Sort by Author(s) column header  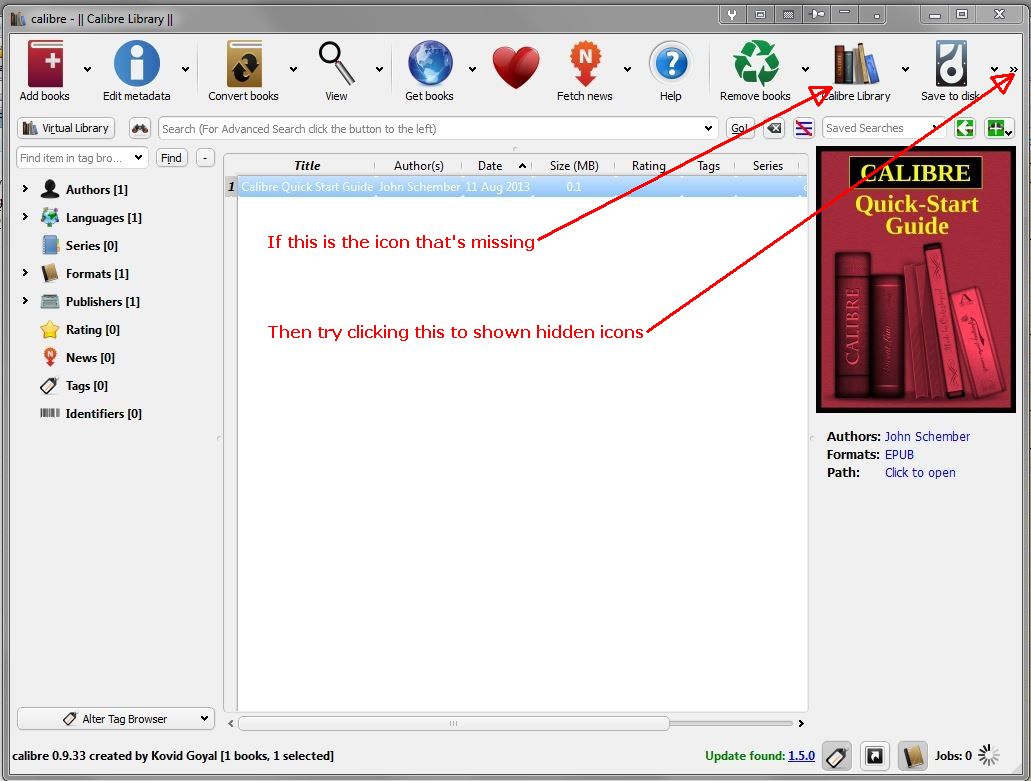419,166
